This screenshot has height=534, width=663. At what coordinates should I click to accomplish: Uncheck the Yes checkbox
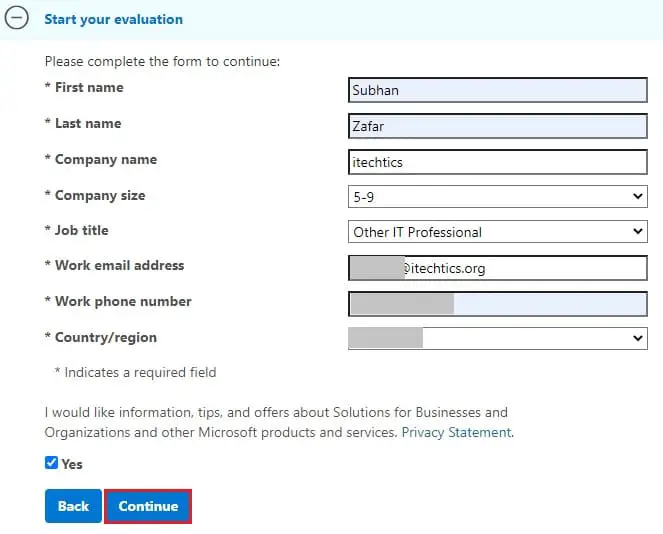point(51,463)
